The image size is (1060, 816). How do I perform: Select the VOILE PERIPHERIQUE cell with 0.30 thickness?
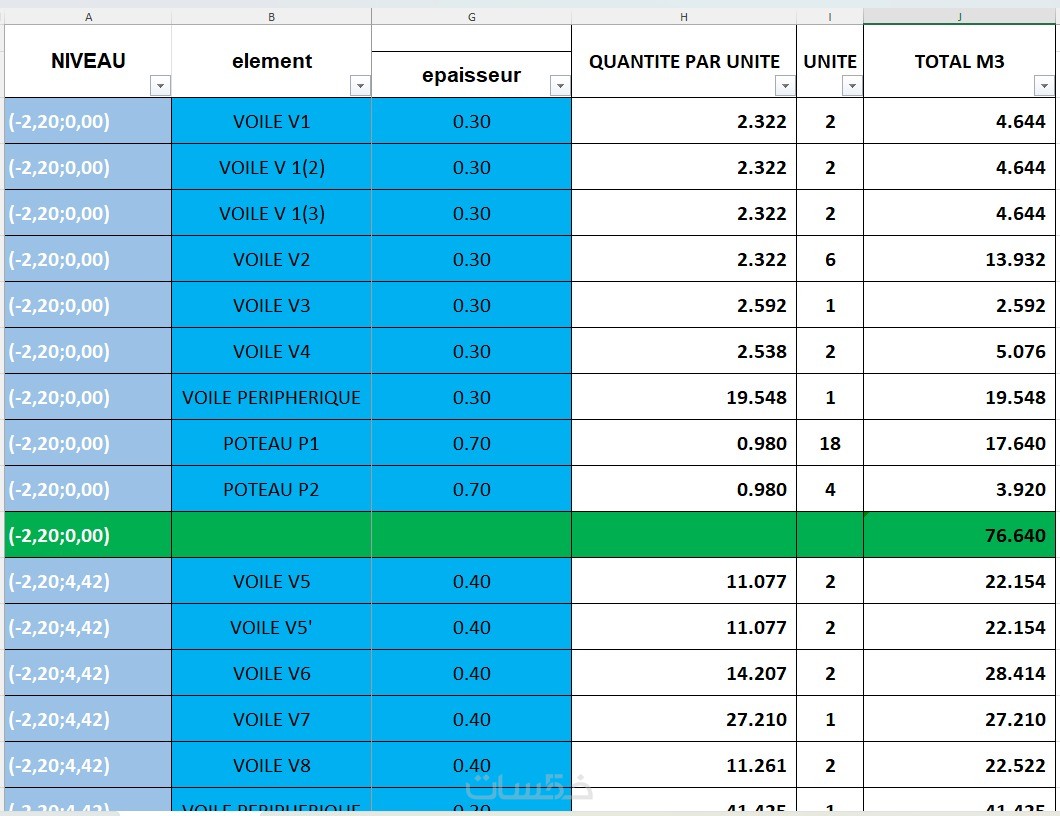pyautogui.click(x=271, y=397)
